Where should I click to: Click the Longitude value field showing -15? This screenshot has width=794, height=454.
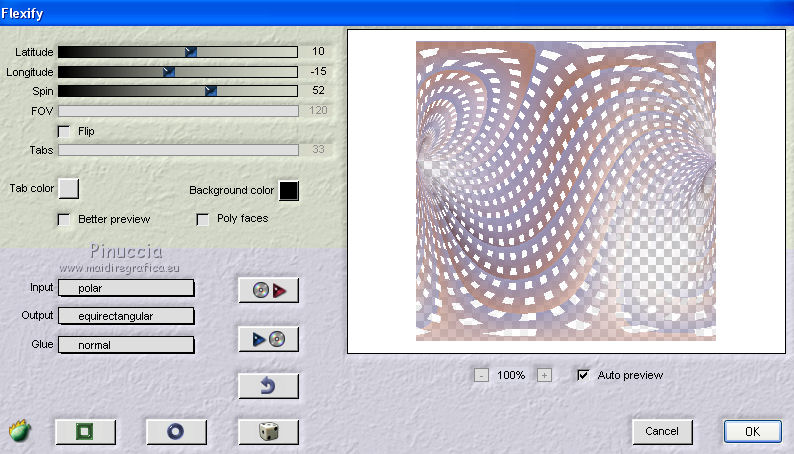[x=318, y=71]
